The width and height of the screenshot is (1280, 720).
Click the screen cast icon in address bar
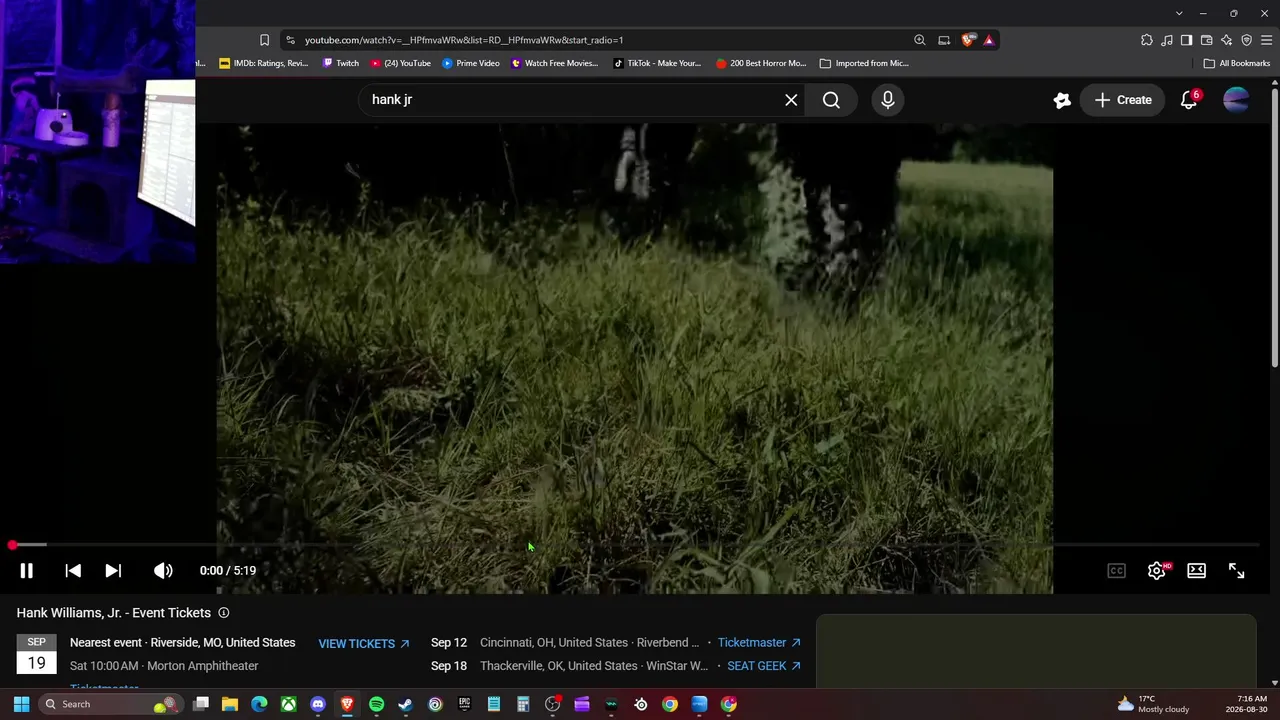[x=944, y=40]
